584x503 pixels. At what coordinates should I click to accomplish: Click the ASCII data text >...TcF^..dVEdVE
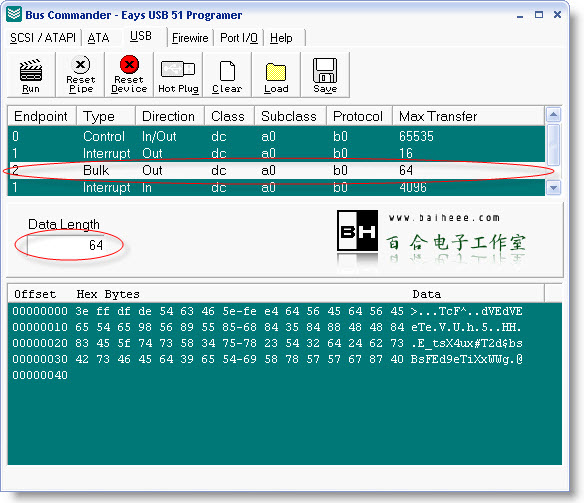[x=467, y=311]
